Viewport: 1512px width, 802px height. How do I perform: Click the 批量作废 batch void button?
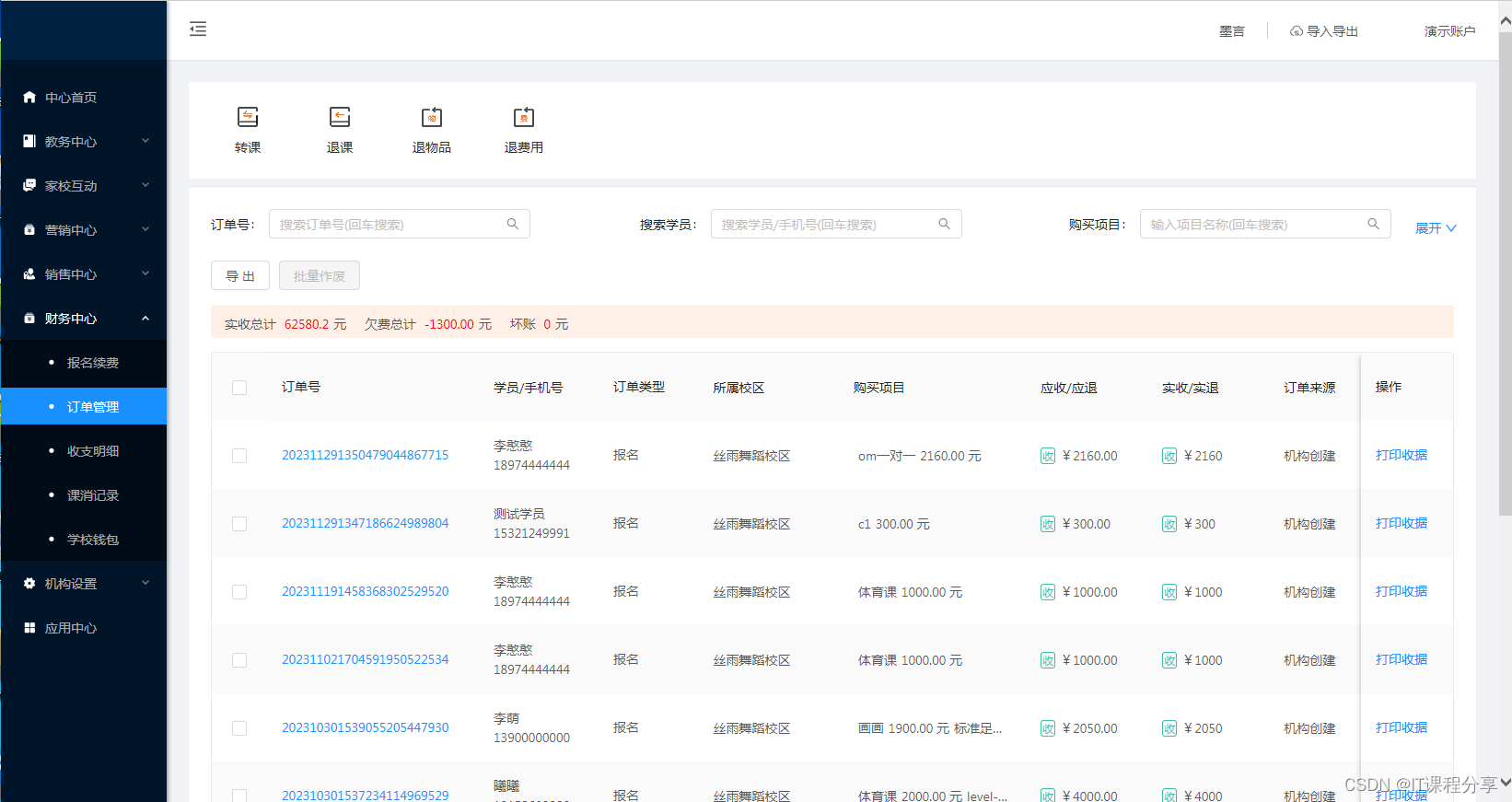320,275
